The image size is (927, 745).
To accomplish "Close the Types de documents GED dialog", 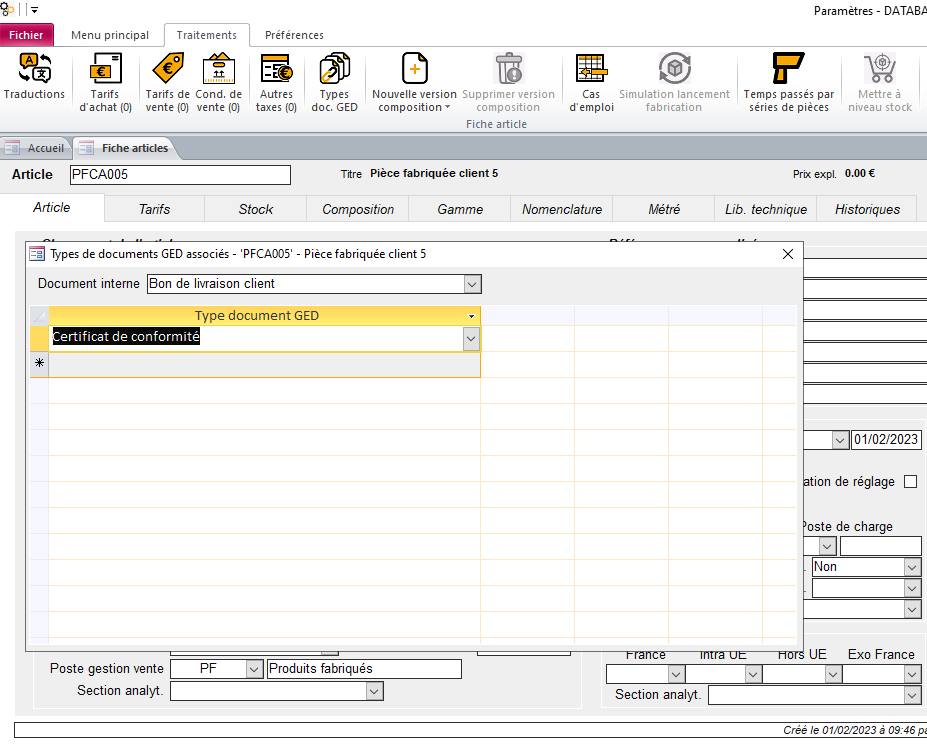I will coord(787,254).
